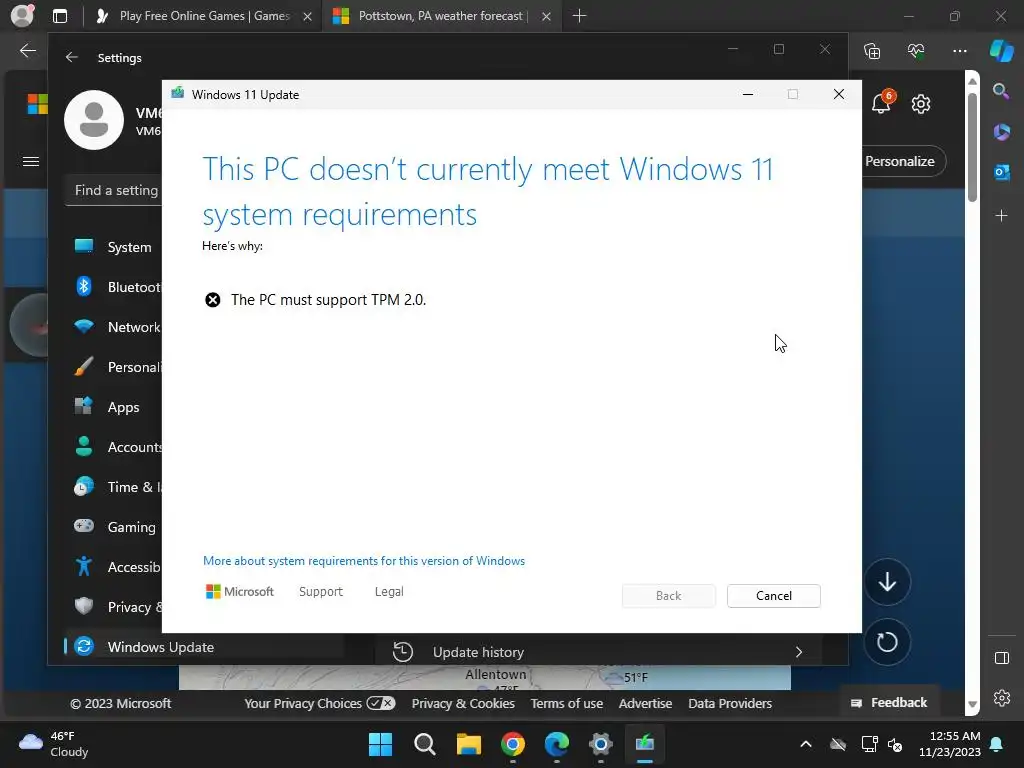Open Outlook in Edge sidebar
1024x768 pixels.
tap(1001, 172)
